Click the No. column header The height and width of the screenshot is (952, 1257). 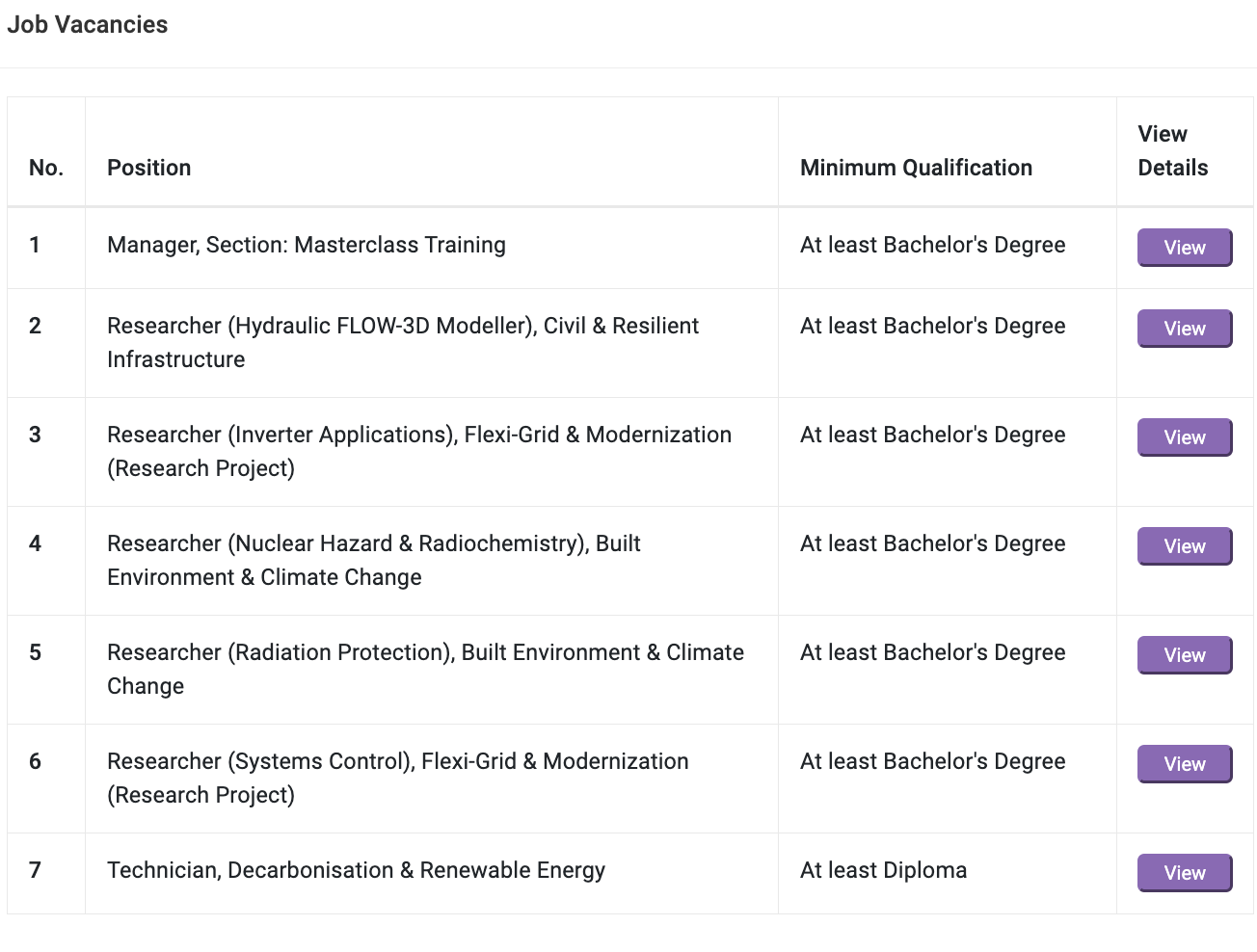(46, 168)
